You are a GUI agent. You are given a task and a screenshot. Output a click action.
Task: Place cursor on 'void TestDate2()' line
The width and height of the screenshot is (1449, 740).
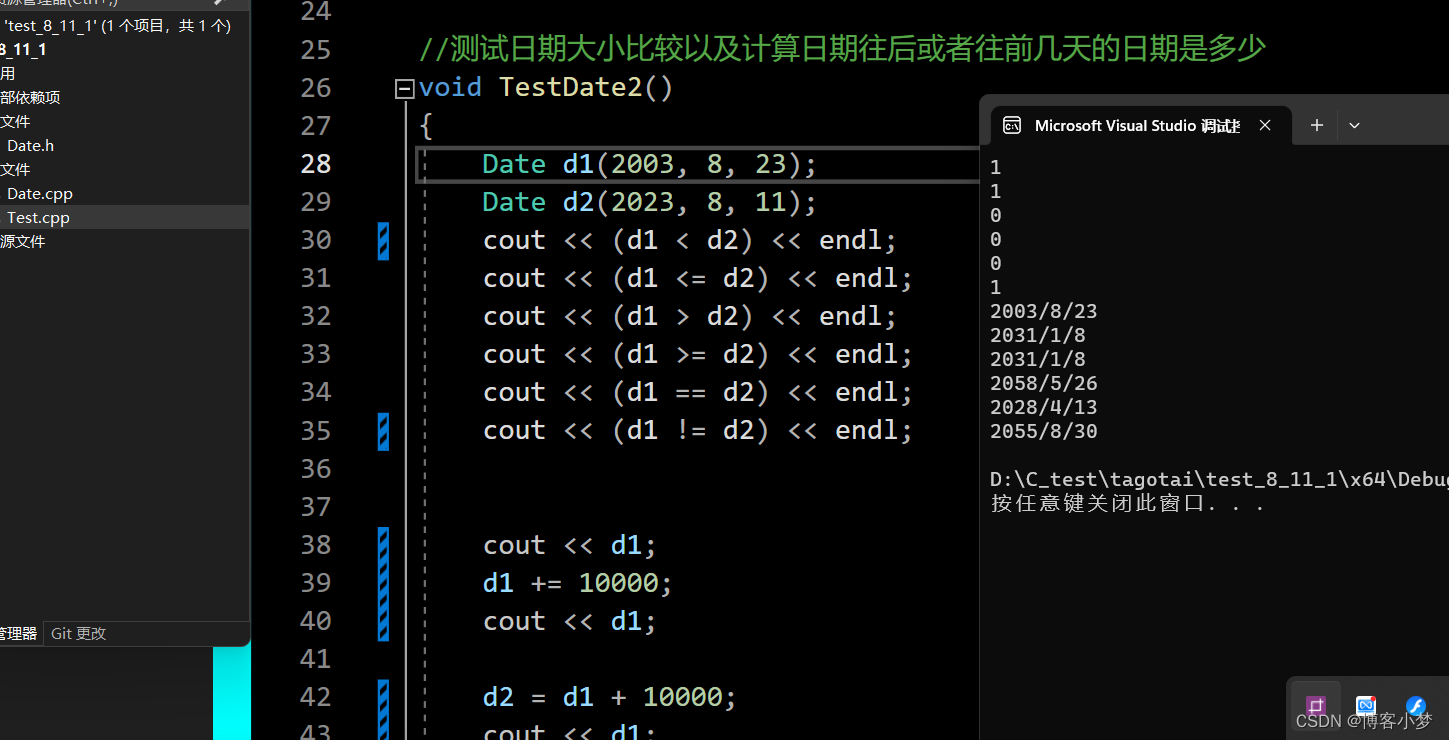coord(546,88)
